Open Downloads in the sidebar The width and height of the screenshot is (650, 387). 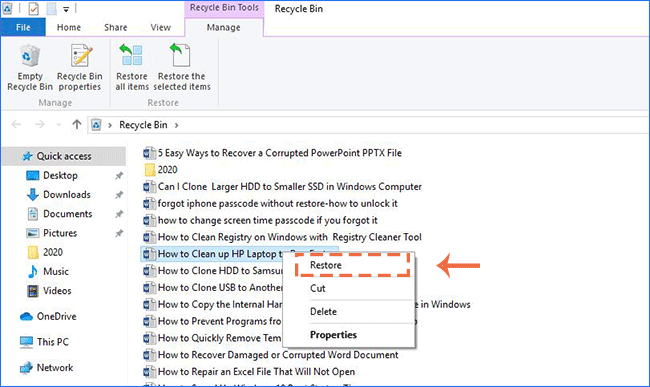coord(67,194)
